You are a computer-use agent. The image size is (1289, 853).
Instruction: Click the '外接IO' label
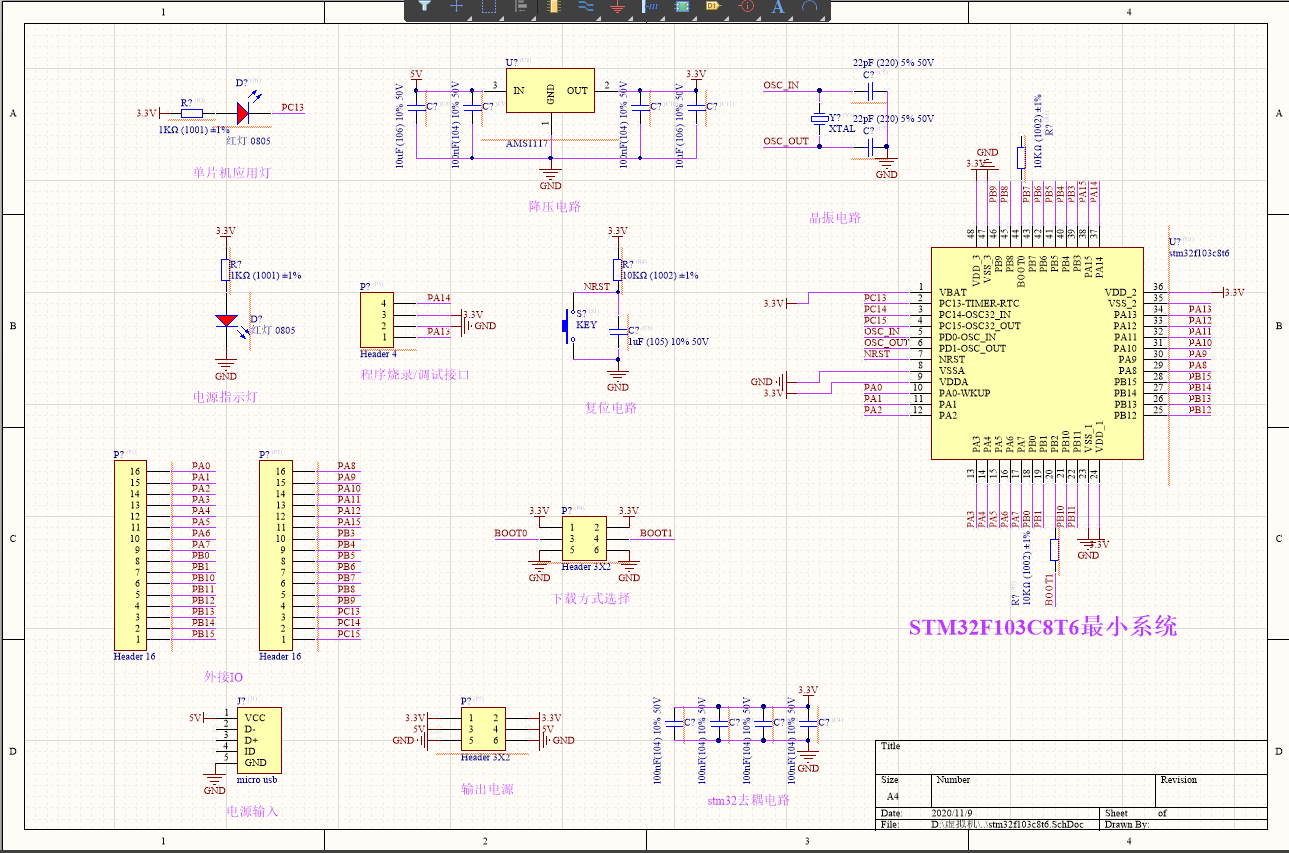point(224,677)
